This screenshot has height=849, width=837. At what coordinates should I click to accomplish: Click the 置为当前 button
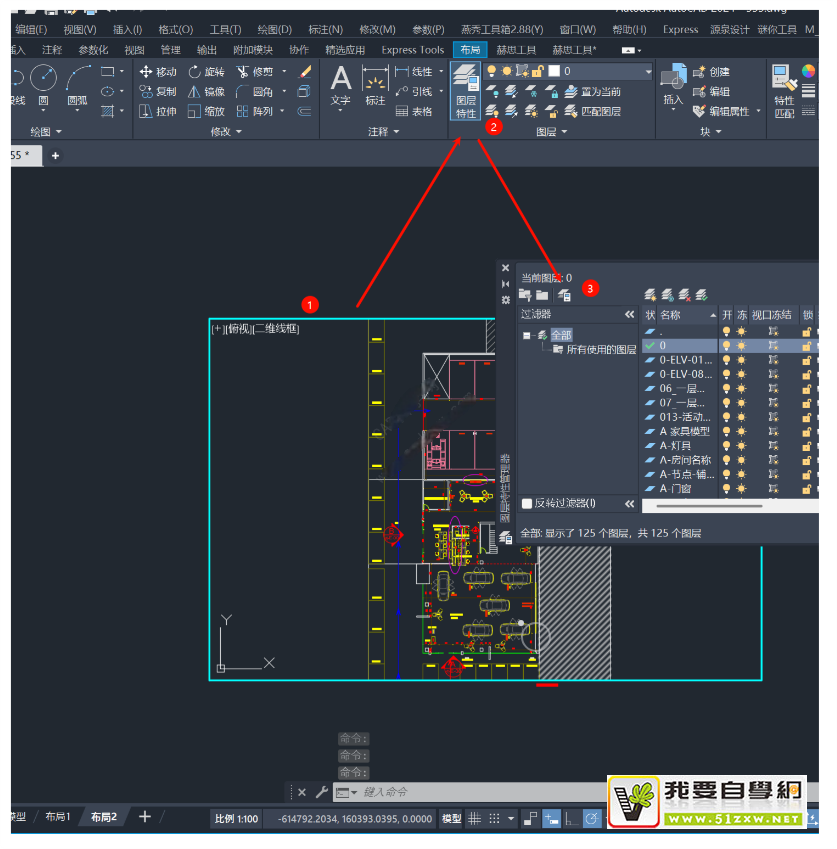tap(600, 91)
